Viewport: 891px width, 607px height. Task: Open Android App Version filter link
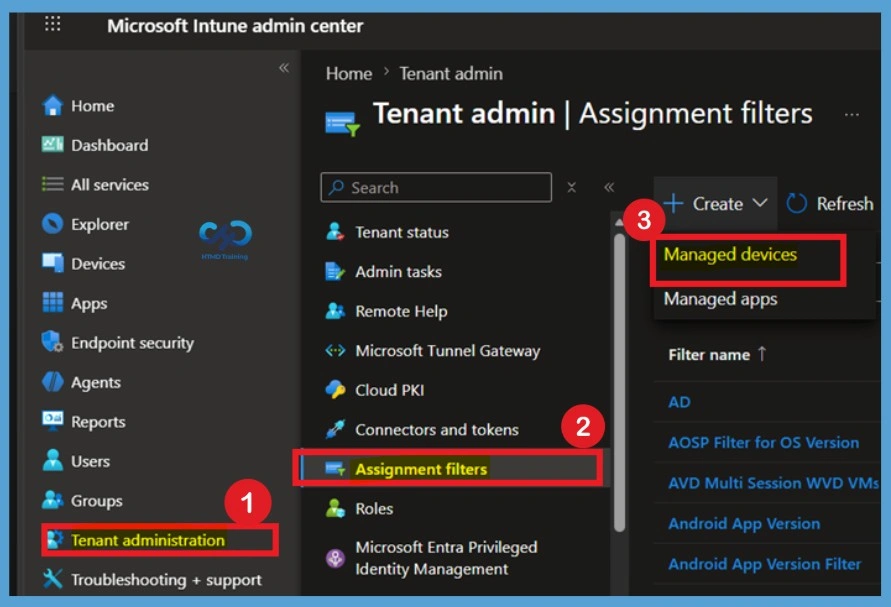pyautogui.click(x=744, y=523)
